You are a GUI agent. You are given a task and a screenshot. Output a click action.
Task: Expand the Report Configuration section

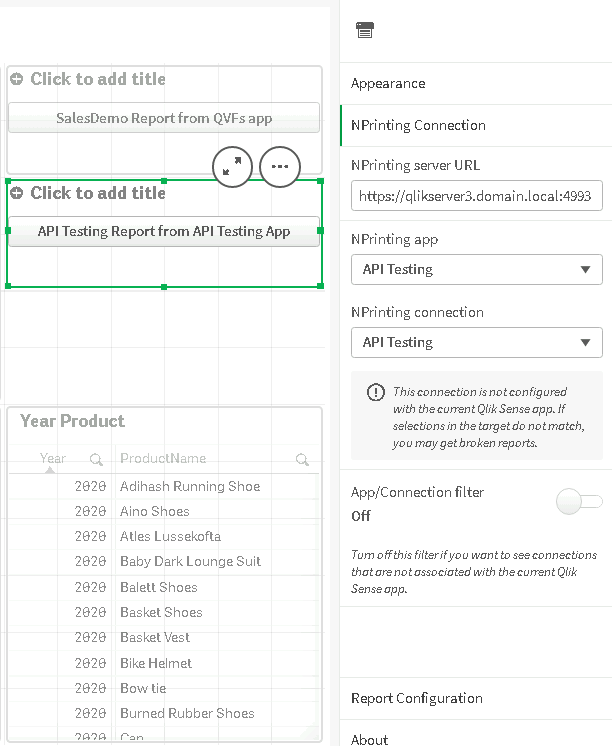click(x=417, y=698)
